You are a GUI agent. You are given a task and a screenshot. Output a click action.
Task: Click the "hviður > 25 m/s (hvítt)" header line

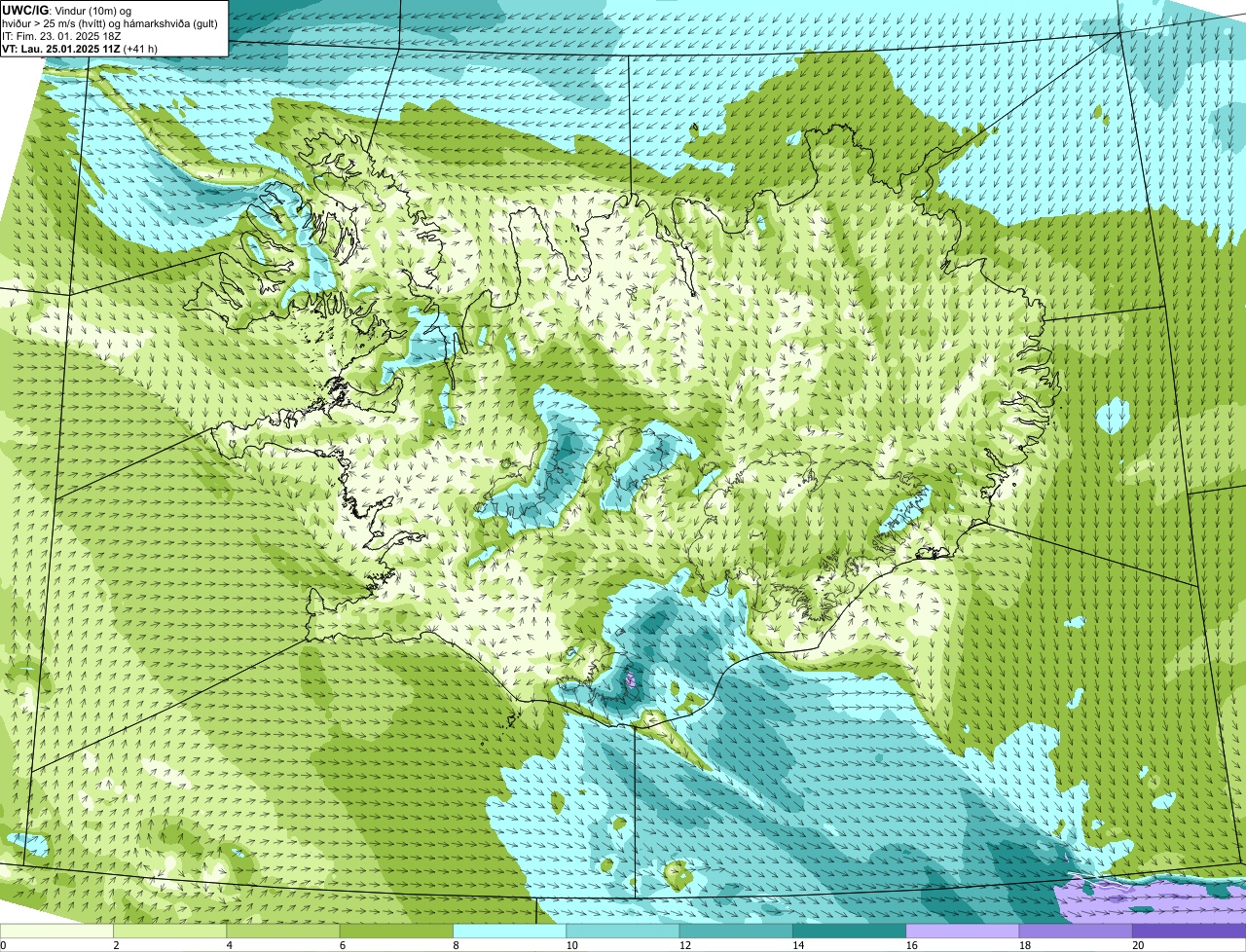(109, 22)
